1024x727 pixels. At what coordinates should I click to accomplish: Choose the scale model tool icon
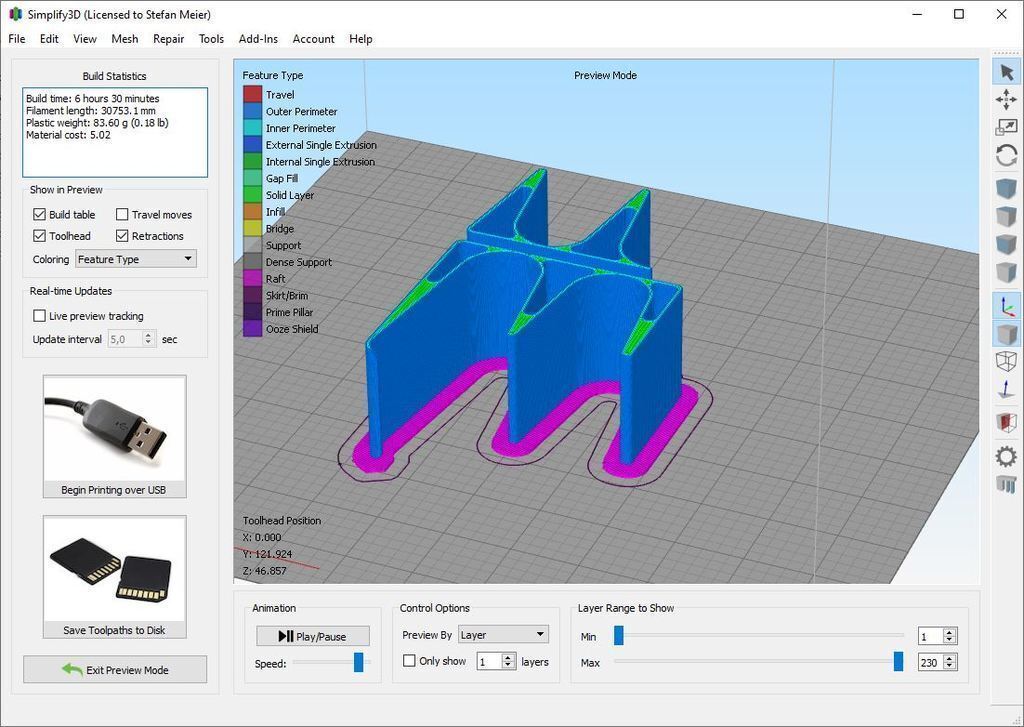tap(1006, 127)
